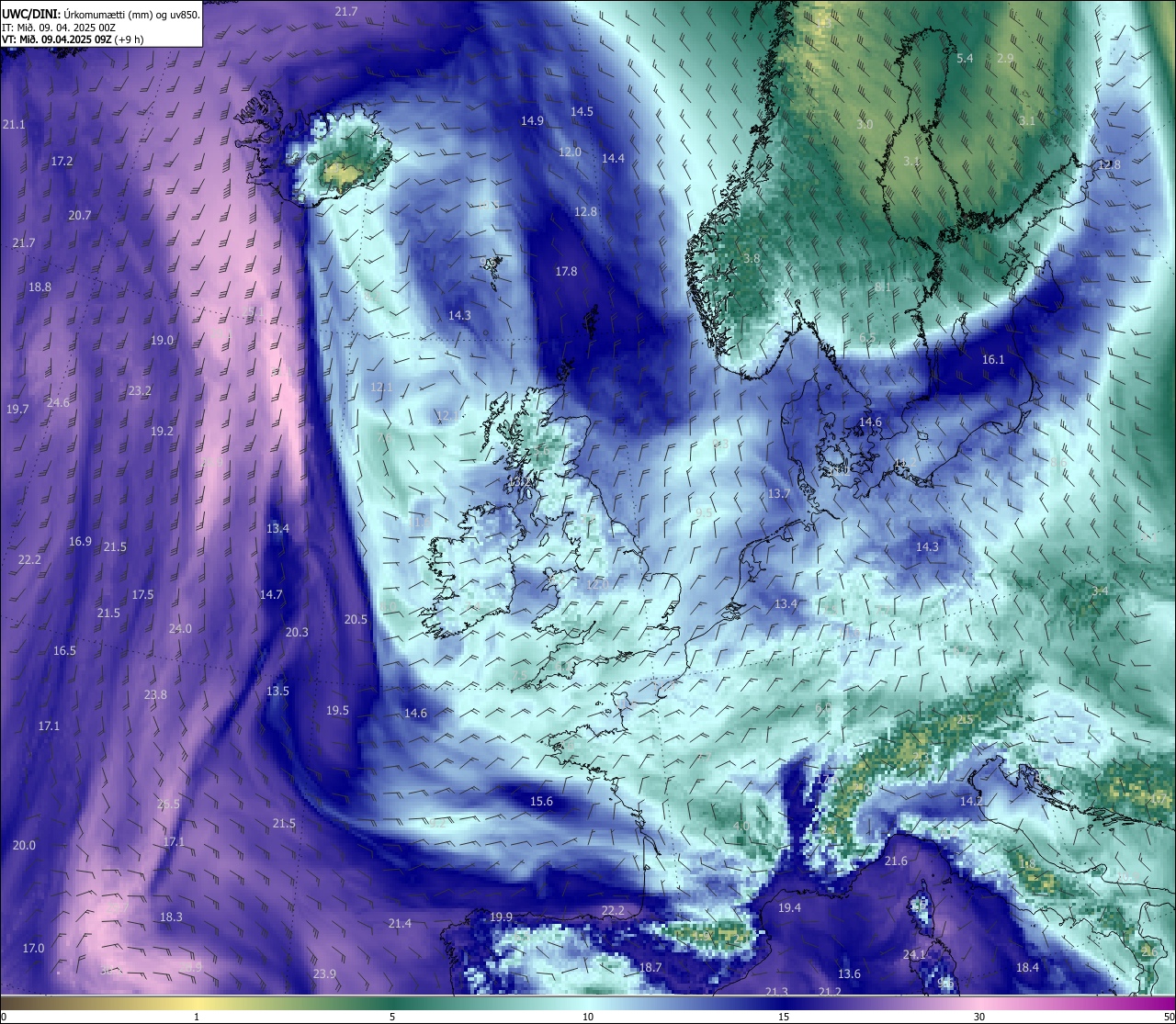Click the value 18.4 on the map

[1027, 967]
